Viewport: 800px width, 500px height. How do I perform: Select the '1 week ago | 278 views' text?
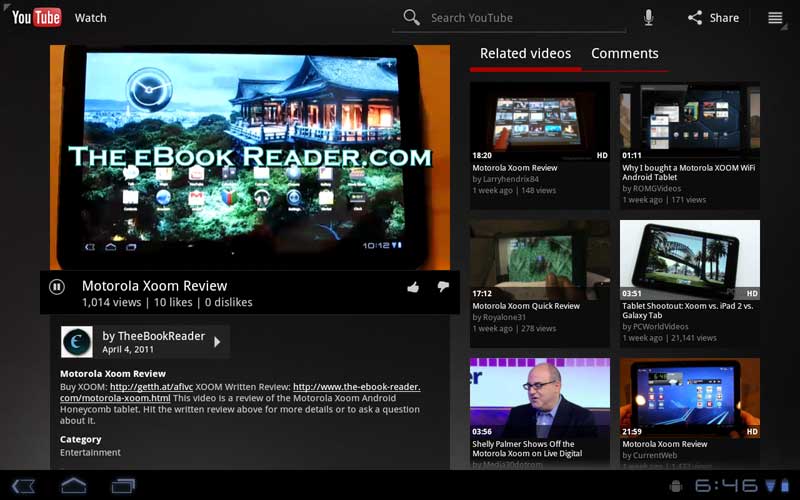514,329
